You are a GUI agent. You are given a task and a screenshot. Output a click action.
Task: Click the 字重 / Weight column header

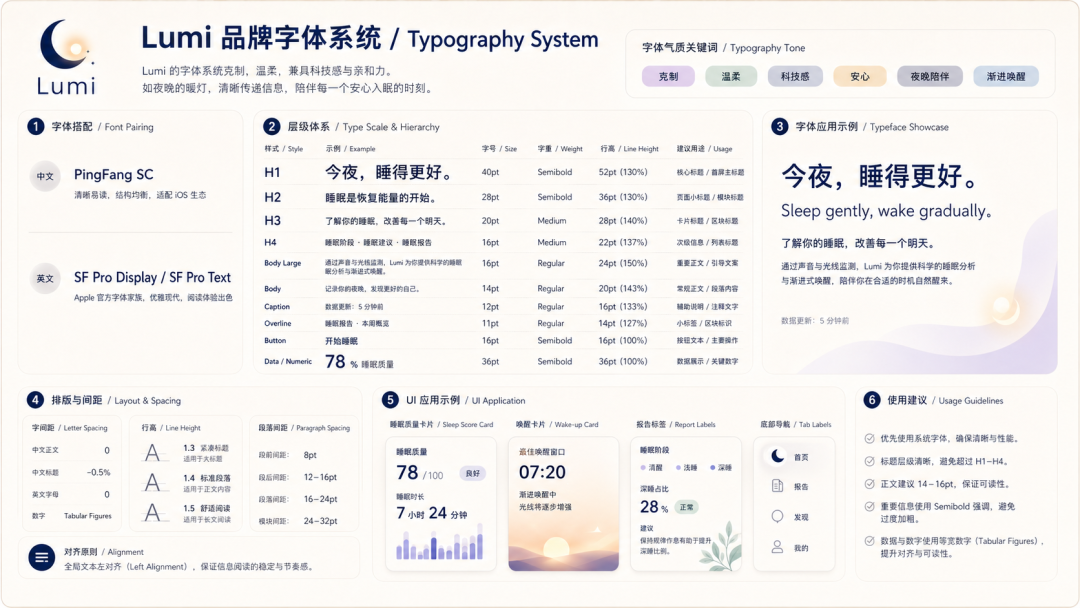point(560,149)
